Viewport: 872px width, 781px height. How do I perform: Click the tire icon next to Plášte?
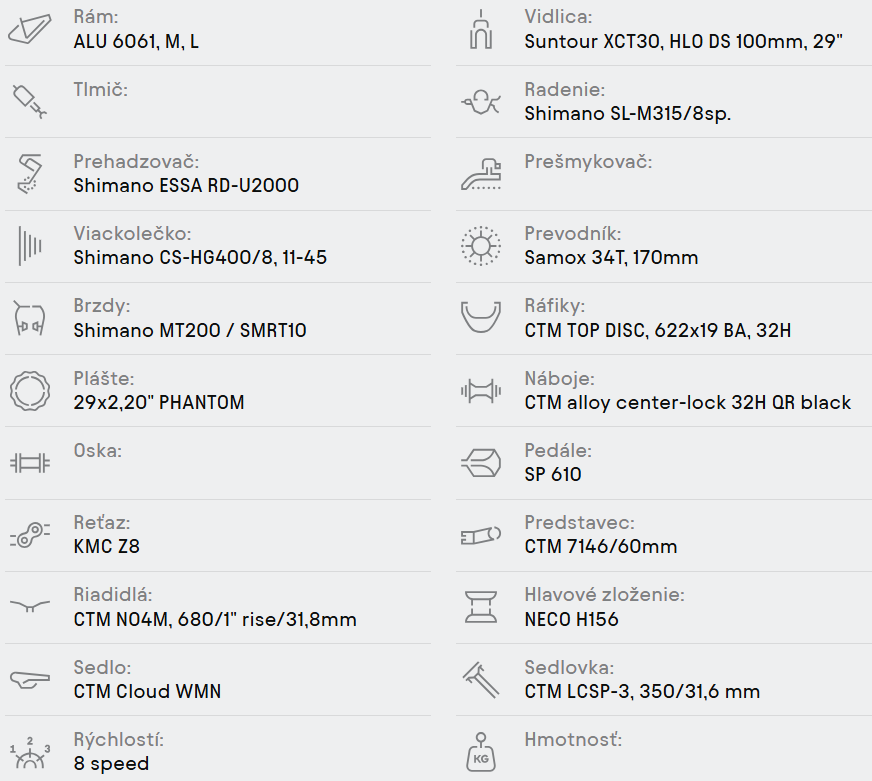[x=29, y=390]
